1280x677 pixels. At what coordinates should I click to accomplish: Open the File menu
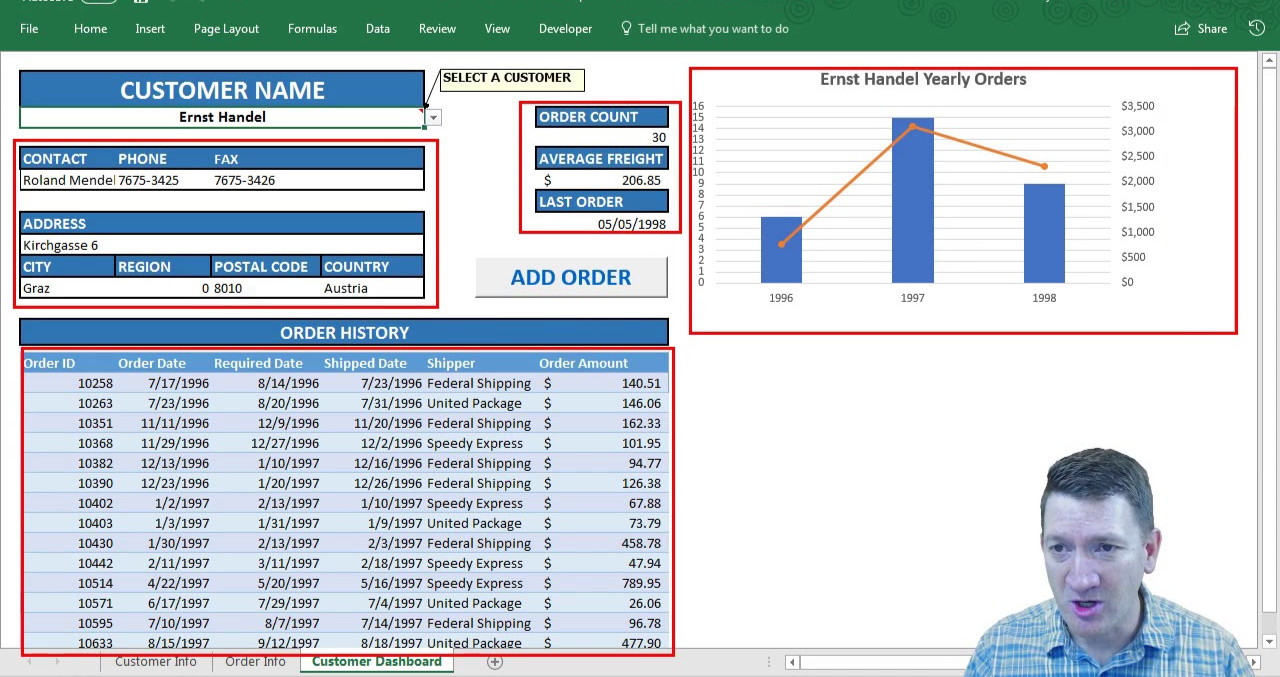tap(29, 29)
